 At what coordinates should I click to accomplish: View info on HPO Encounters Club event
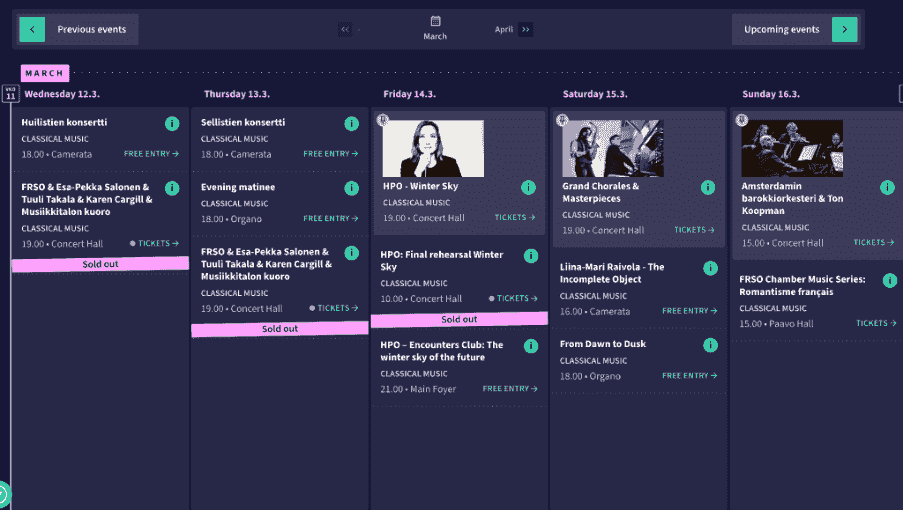coord(530,346)
